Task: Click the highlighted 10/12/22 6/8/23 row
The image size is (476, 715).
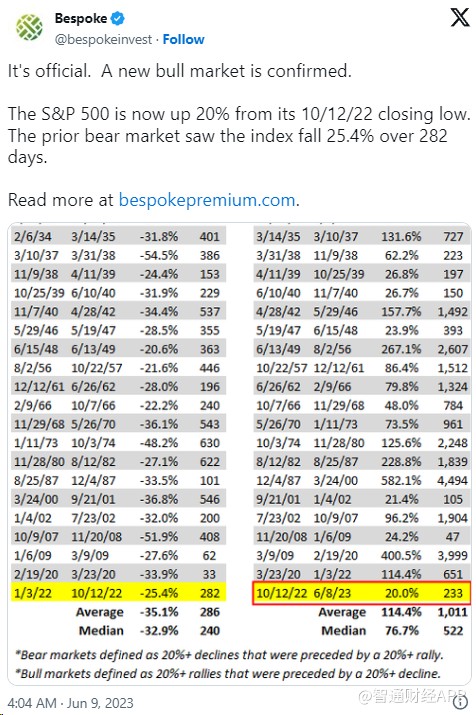Action: 361,593
